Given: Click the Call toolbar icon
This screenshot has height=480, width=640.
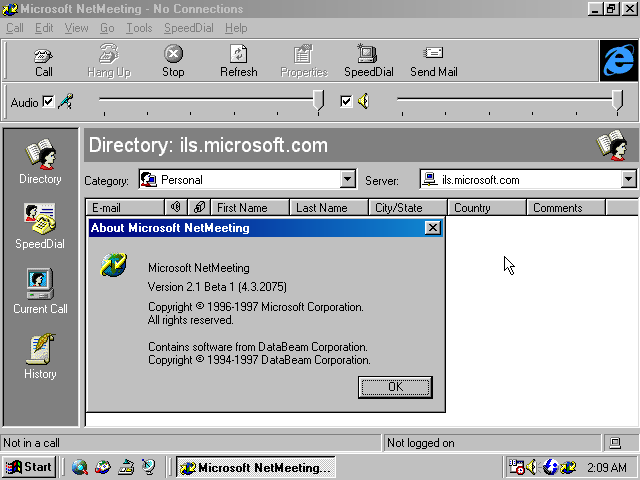Looking at the screenshot, I should (43, 62).
